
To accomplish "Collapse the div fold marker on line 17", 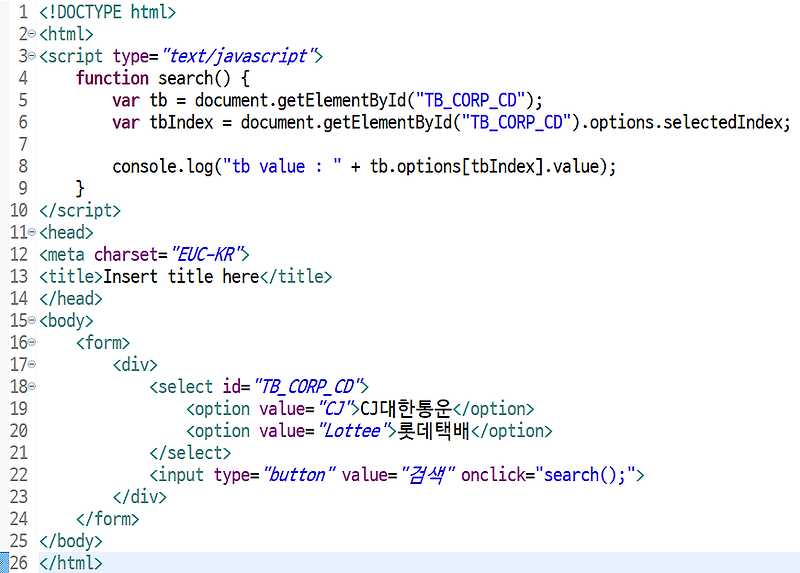I will pyautogui.click(x=32, y=364).
